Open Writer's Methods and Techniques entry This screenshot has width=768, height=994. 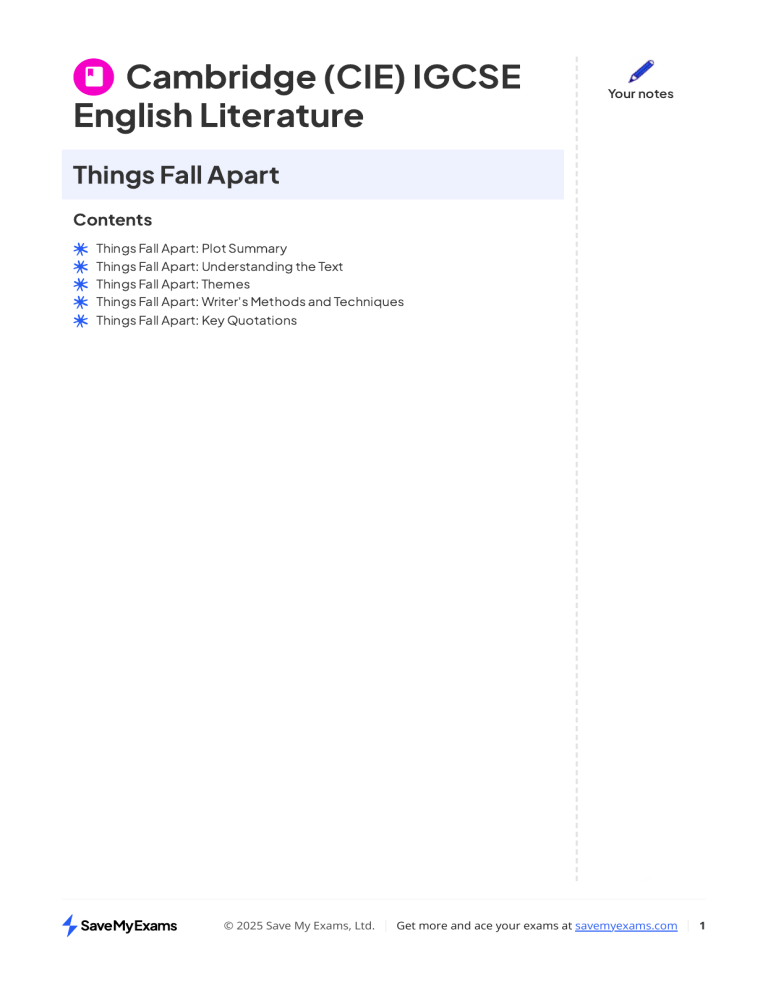click(250, 302)
